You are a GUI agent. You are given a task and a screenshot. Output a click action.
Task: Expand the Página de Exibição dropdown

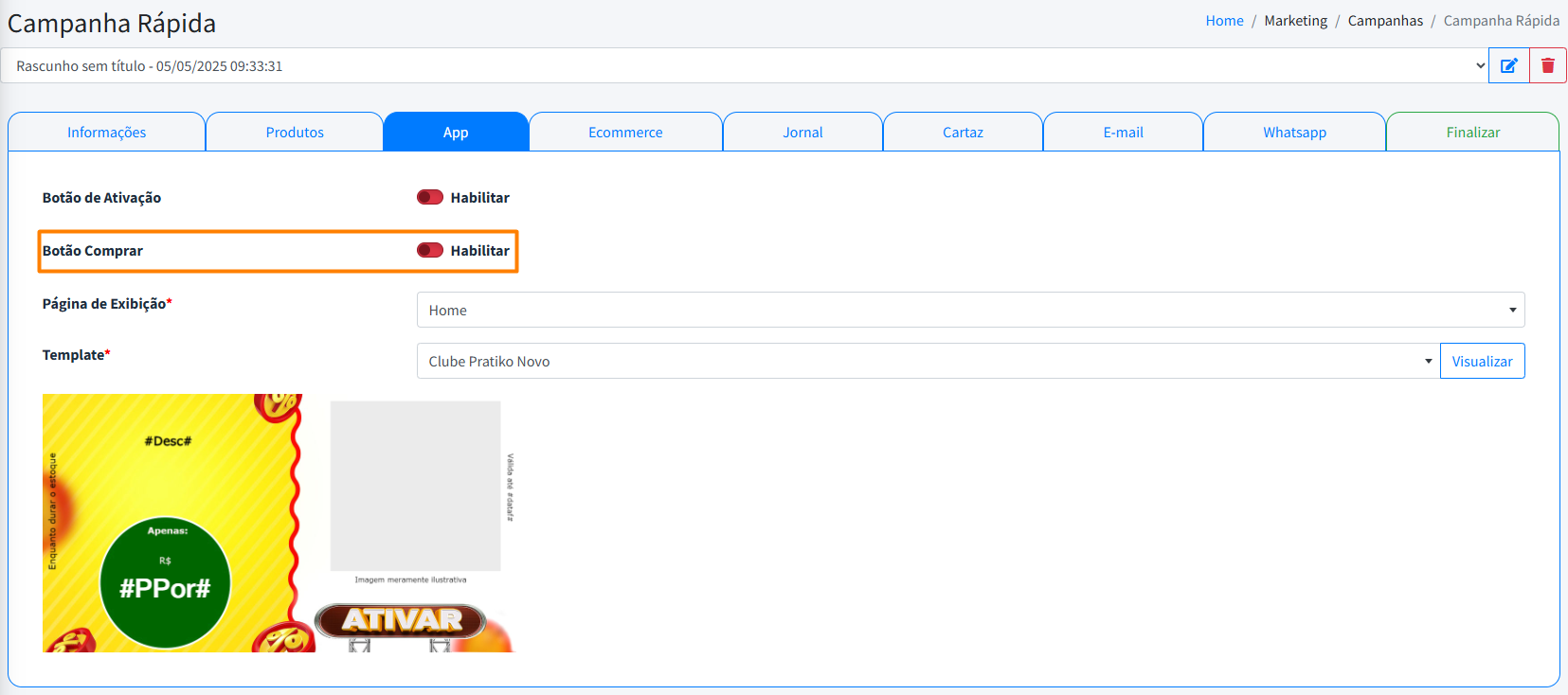point(970,310)
